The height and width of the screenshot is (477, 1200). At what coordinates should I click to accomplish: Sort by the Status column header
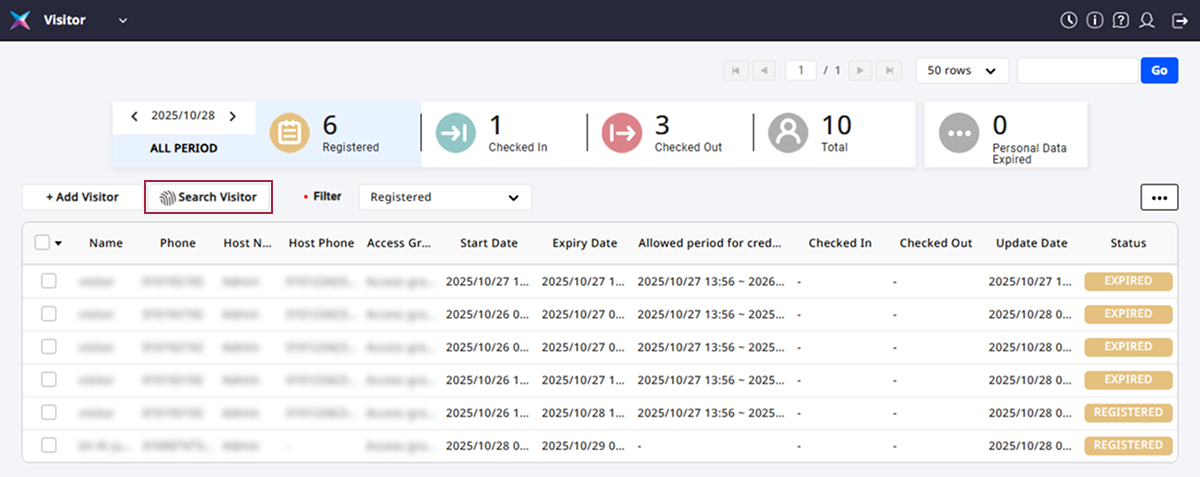(x=1128, y=243)
